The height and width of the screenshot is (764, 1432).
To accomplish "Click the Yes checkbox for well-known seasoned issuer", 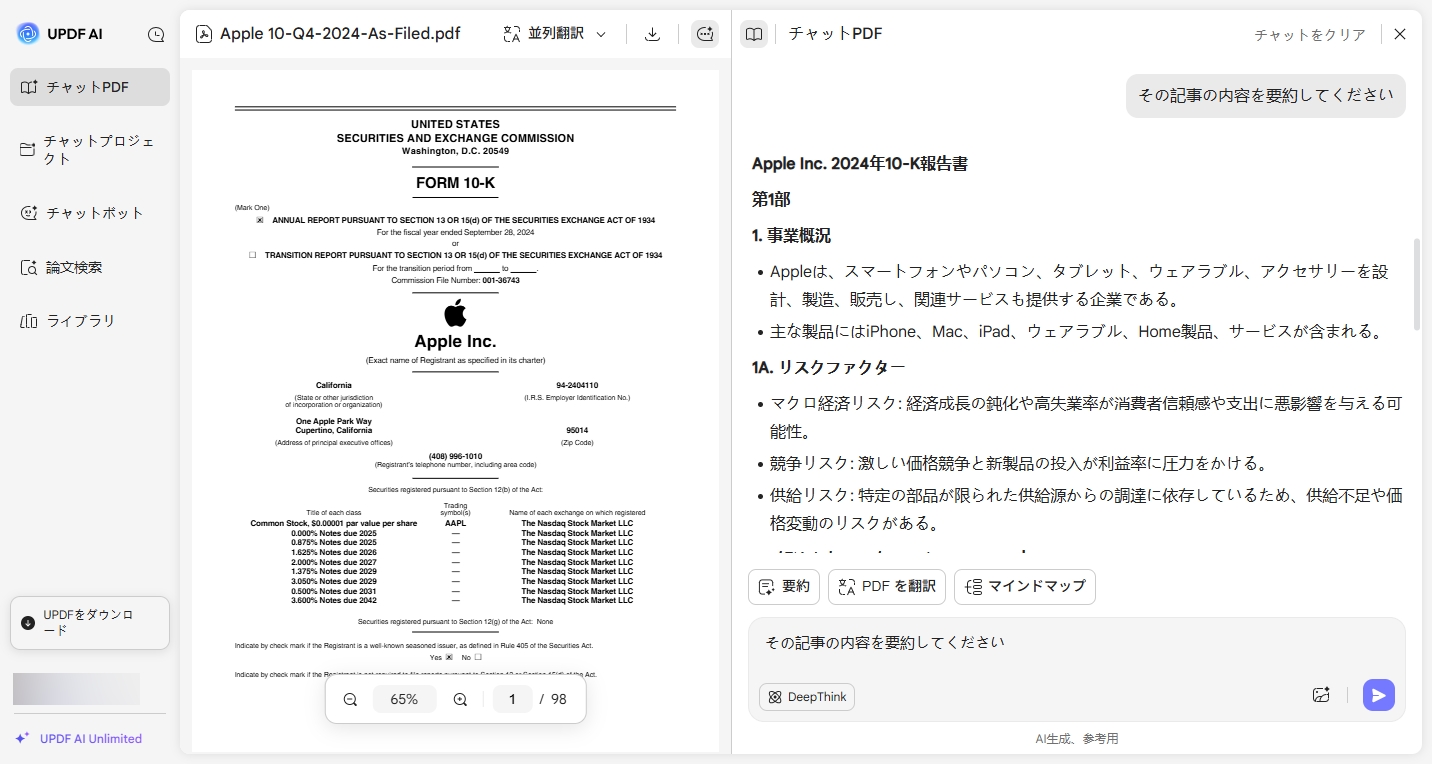I will (449, 657).
